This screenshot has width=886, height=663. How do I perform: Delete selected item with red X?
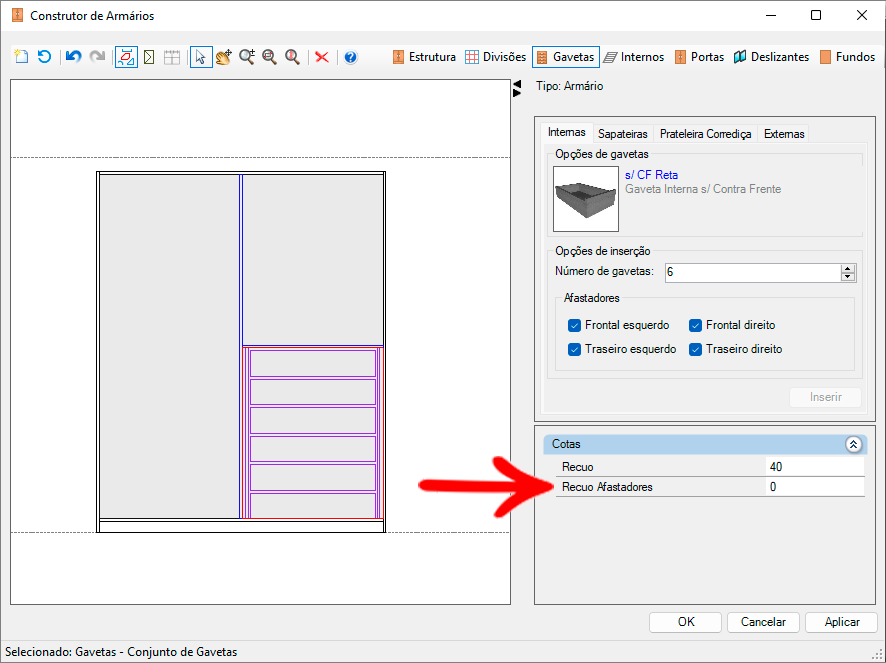tap(322, 57)
